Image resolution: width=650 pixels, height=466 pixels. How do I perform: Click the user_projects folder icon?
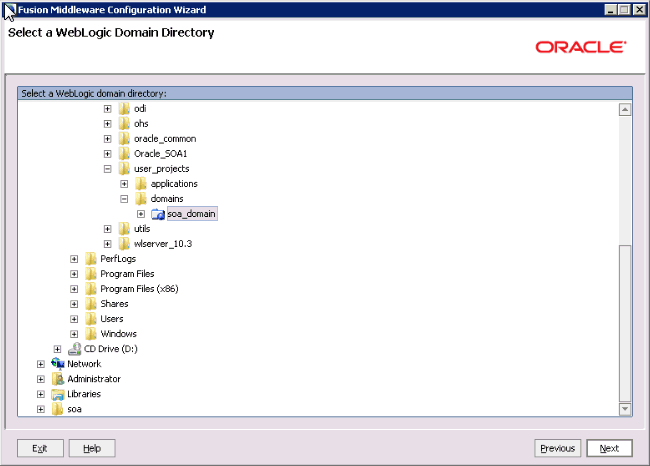pos(124,169)
